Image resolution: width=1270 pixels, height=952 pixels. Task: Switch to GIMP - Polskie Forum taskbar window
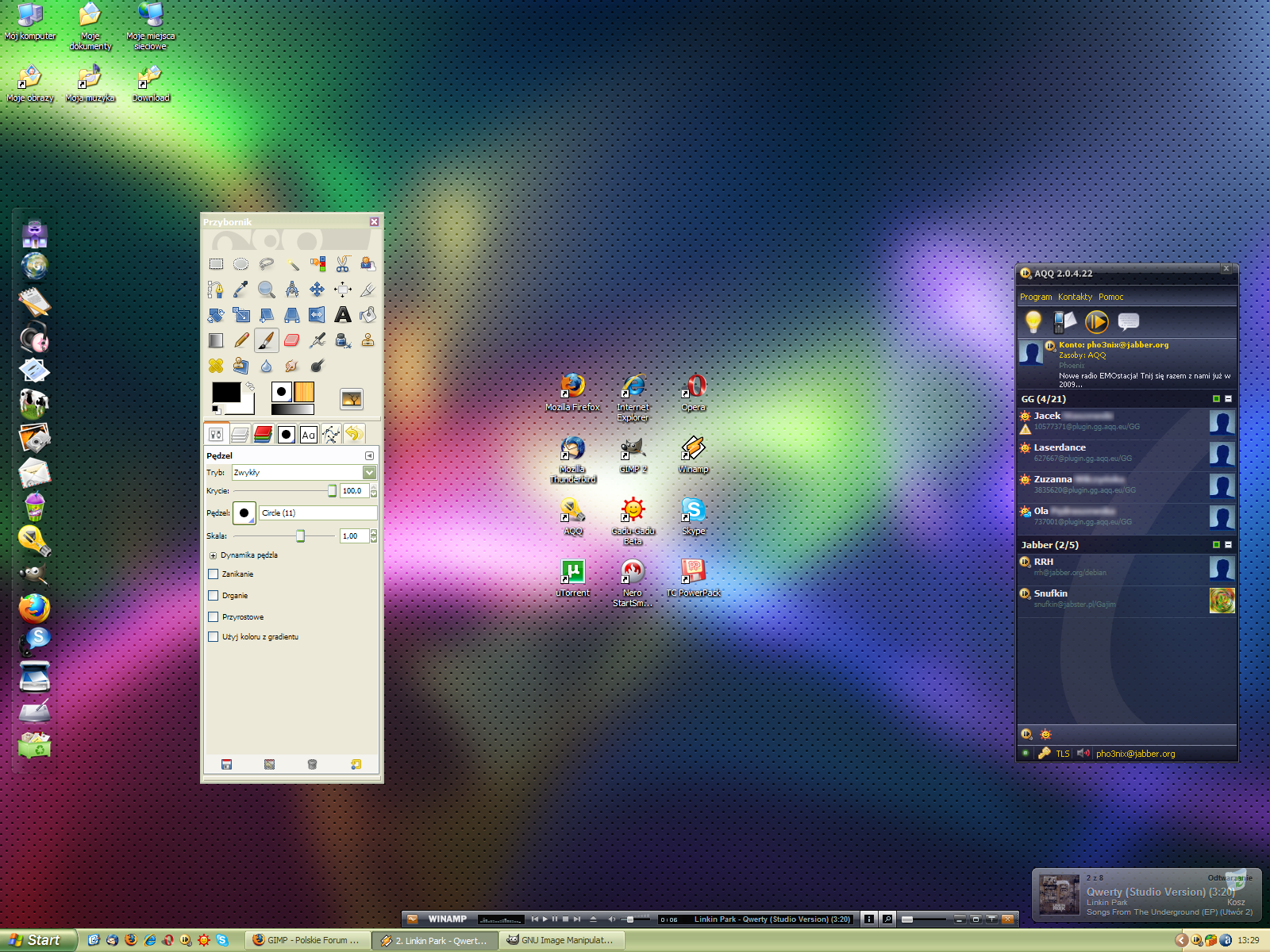[306, 940]
